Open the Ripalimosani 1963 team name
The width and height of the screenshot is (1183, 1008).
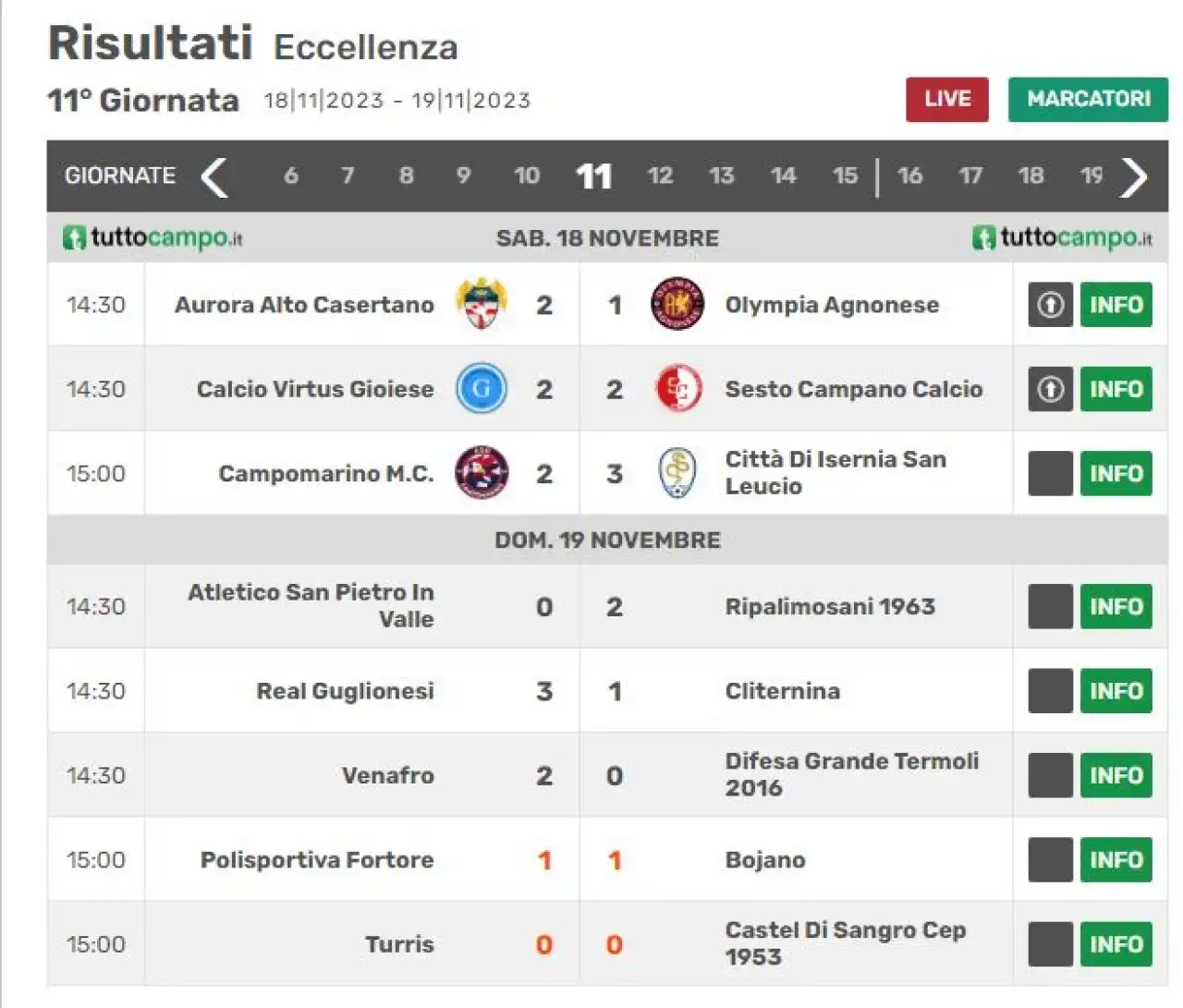click(x=830, y=607)
